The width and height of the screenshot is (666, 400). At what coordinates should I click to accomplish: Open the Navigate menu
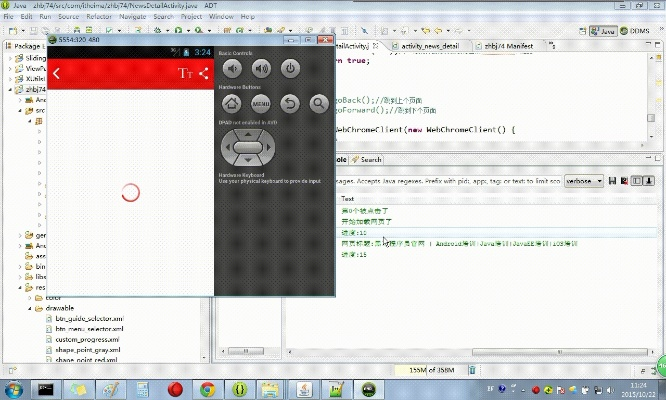pyautogui.click(x=133, y=17)
